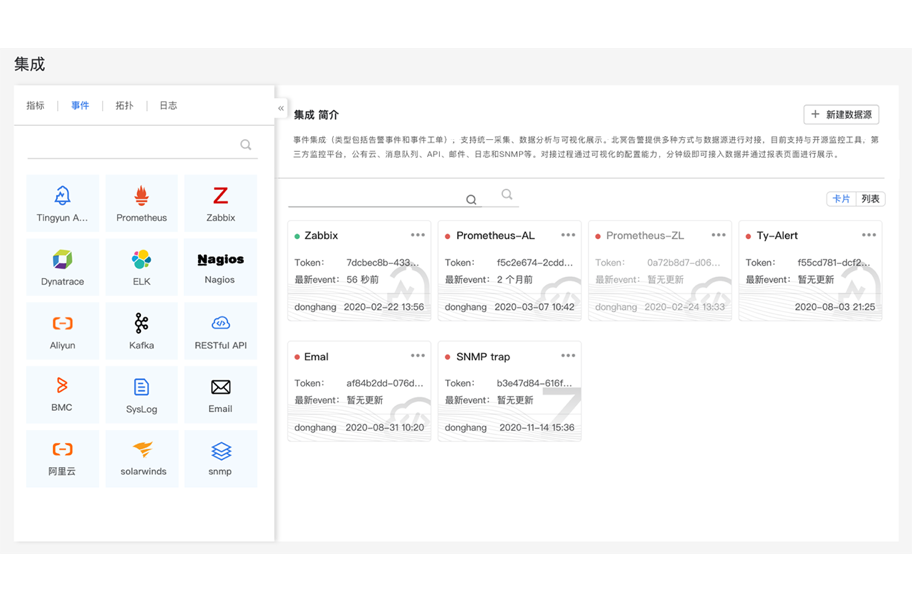This screenshot has height=600, width=912.
Task: Open the more menu on Prometheus-AL card
Action: pyautogui.click(x=568, y=235)
